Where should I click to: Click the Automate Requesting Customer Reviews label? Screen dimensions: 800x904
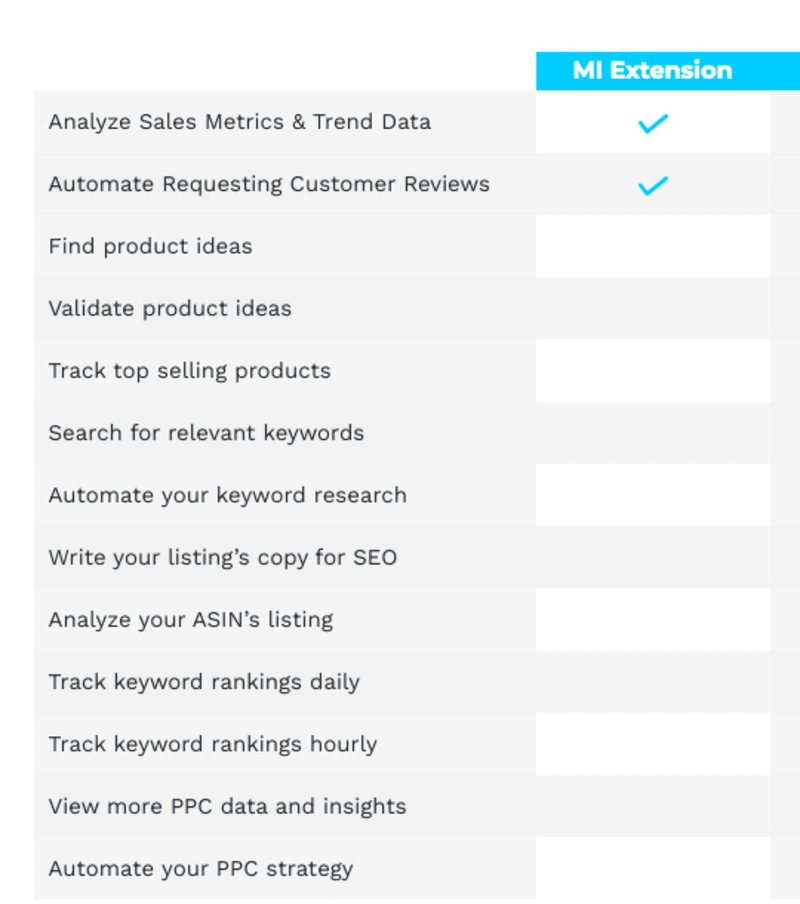click(269, 184)
